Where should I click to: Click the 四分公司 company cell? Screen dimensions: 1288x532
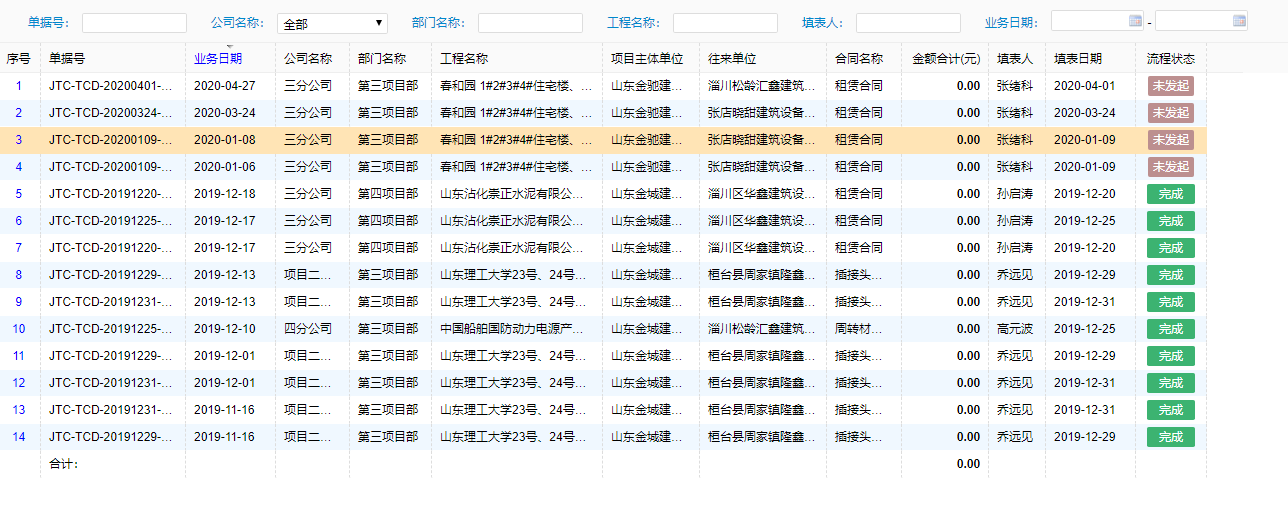[308, 329]
